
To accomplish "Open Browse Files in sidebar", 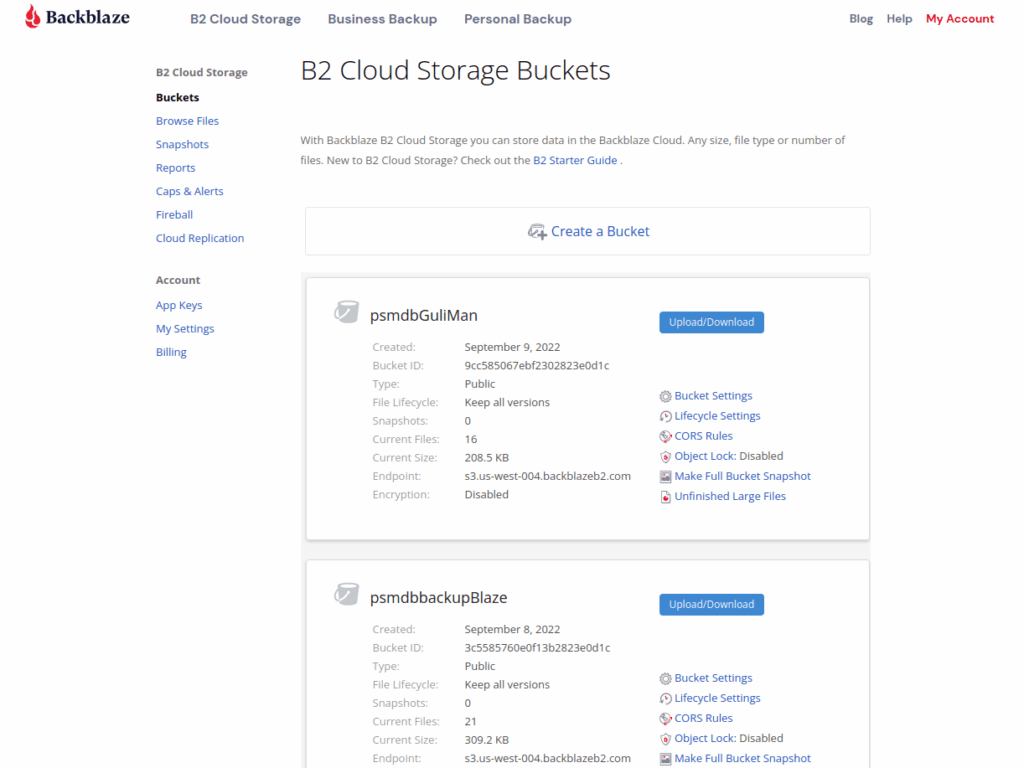I will click(x=187, y=121).
